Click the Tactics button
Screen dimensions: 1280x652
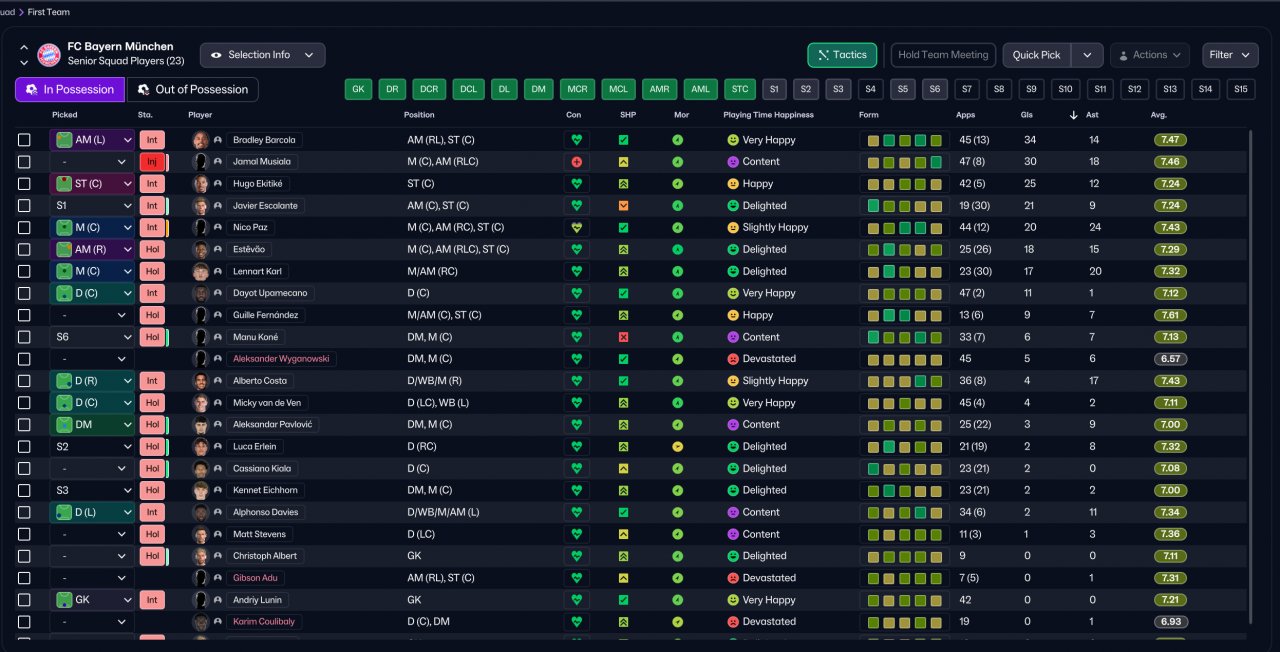pyautogui.click(x=842, y=55)
